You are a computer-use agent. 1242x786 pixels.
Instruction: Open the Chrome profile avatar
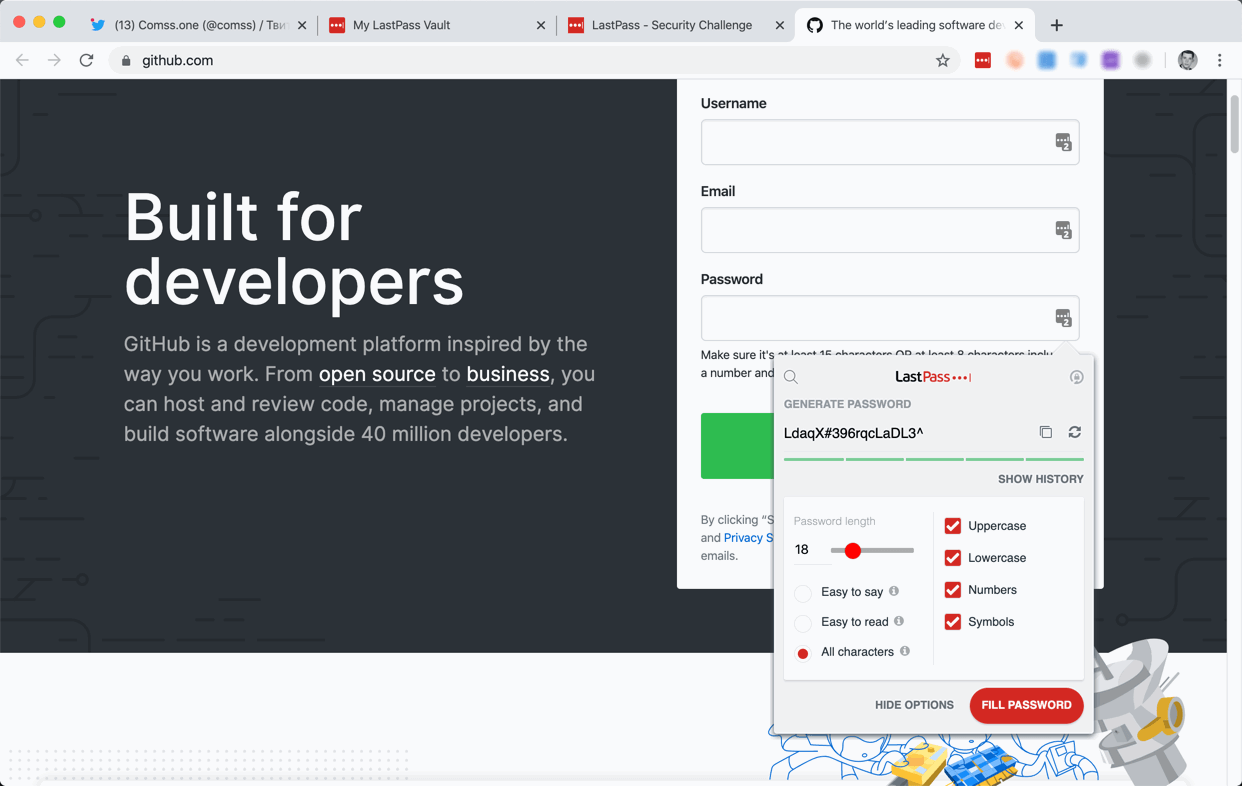click(1187, 61)
